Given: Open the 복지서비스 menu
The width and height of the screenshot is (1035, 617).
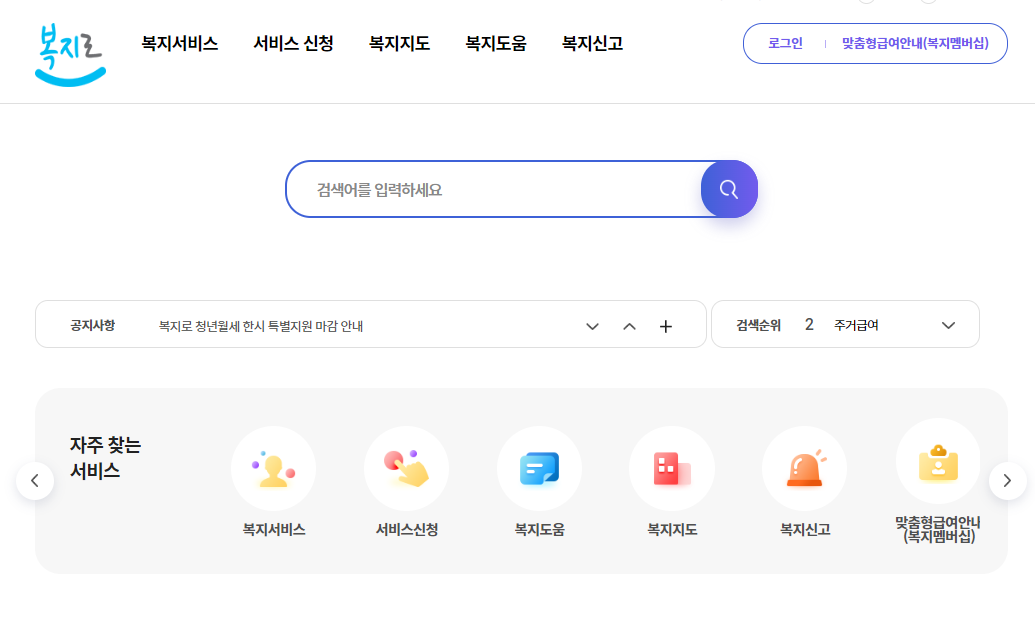Looking at the screenshot, I should pos(177,44).
